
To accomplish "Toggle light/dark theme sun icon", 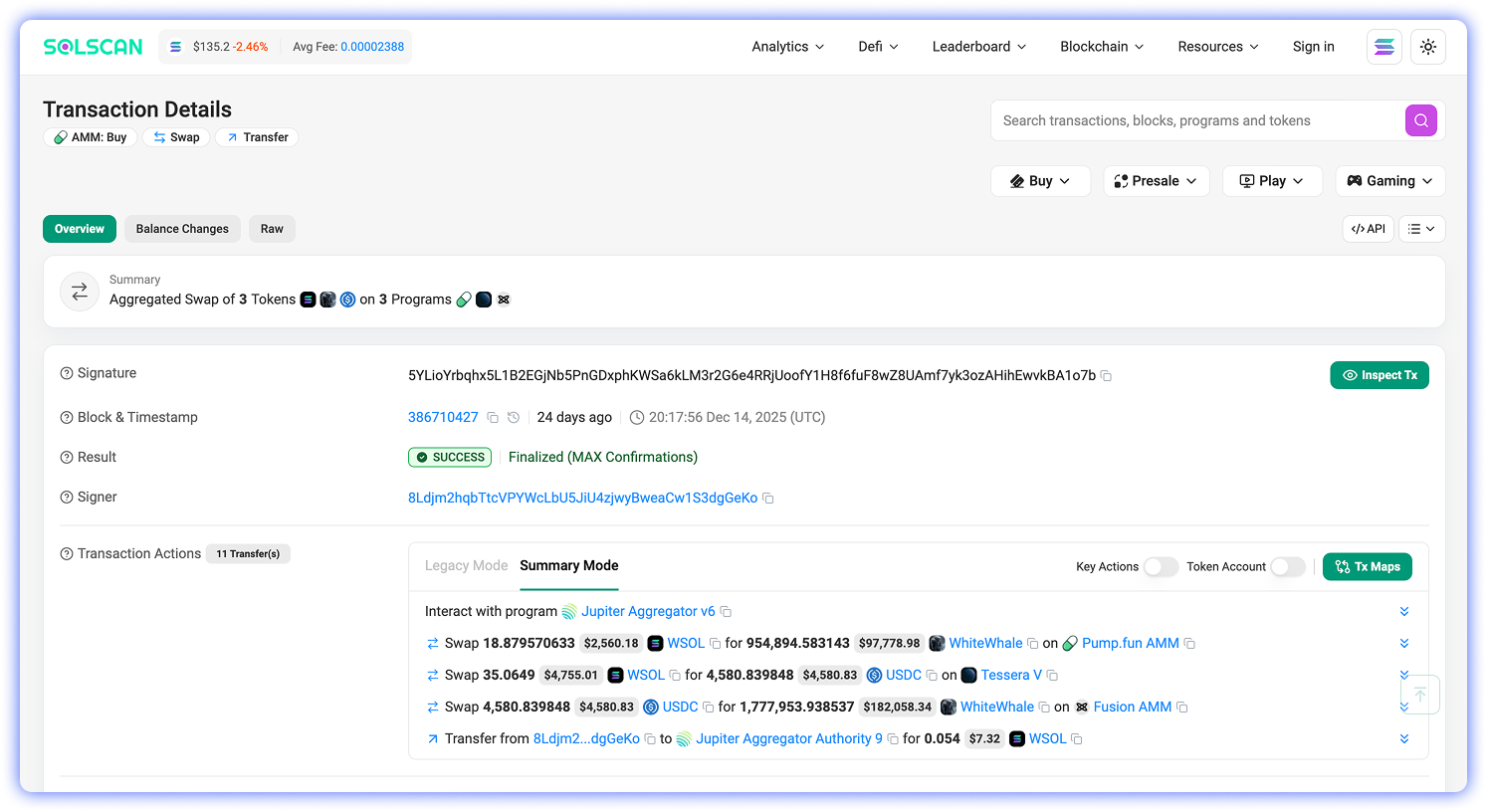I will 1428,47.
